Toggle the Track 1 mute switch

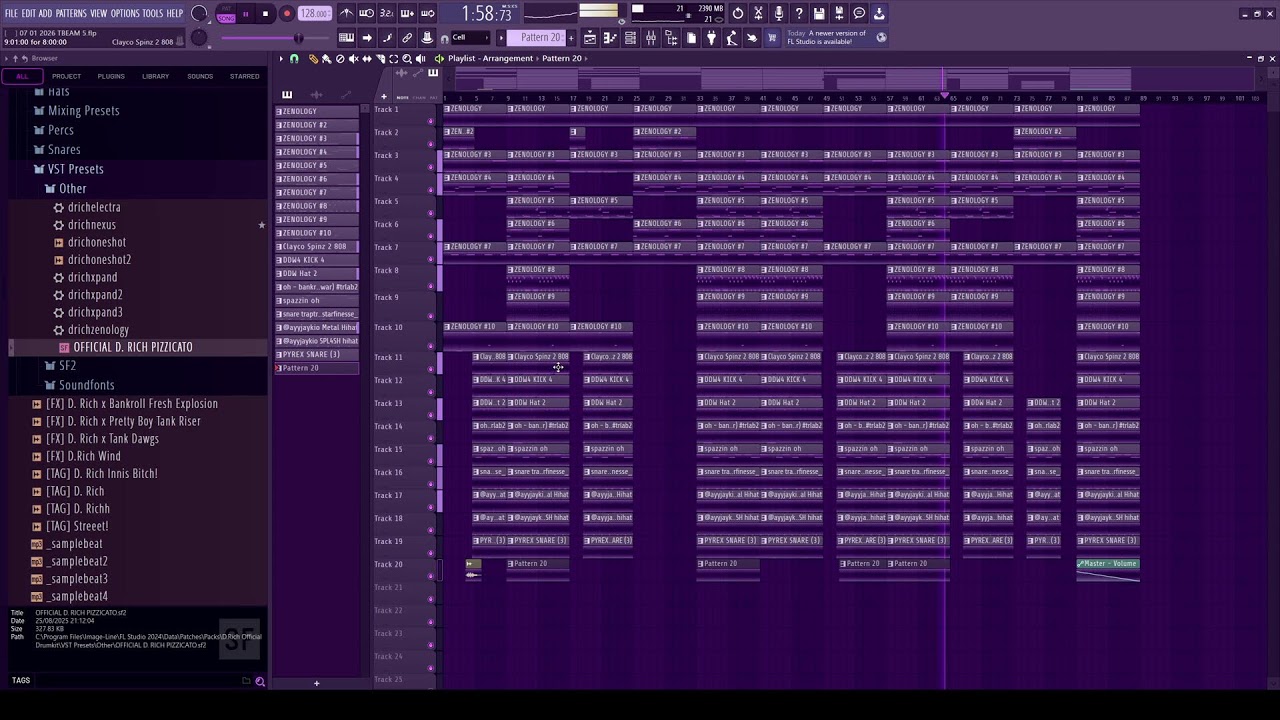(431, 120)
